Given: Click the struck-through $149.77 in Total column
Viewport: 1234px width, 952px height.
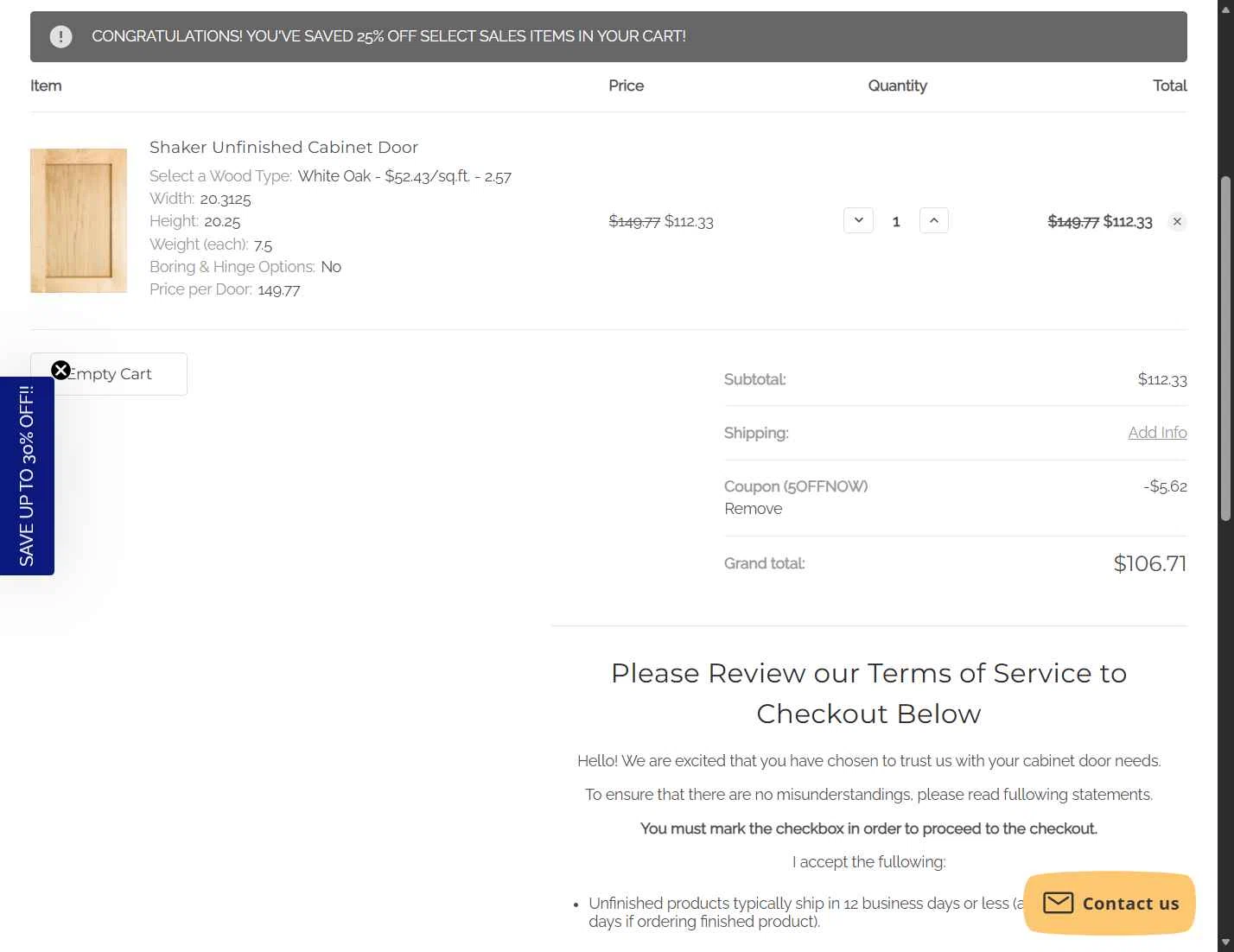Looking at the screenshot, I should 1073,222.
